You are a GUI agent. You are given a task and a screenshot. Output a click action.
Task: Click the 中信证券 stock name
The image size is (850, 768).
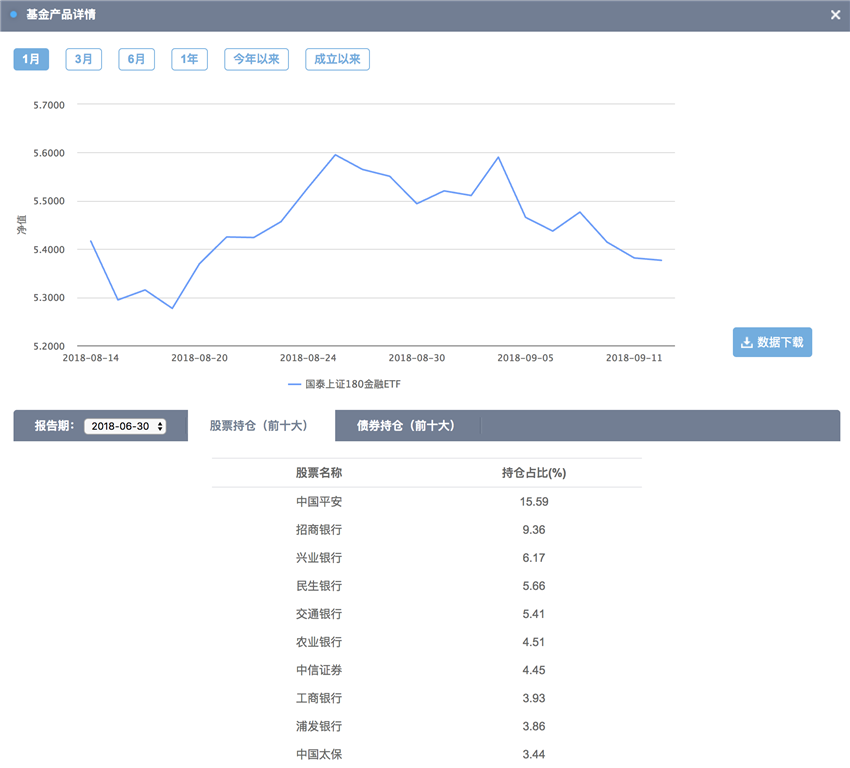[x=319, y=670]
